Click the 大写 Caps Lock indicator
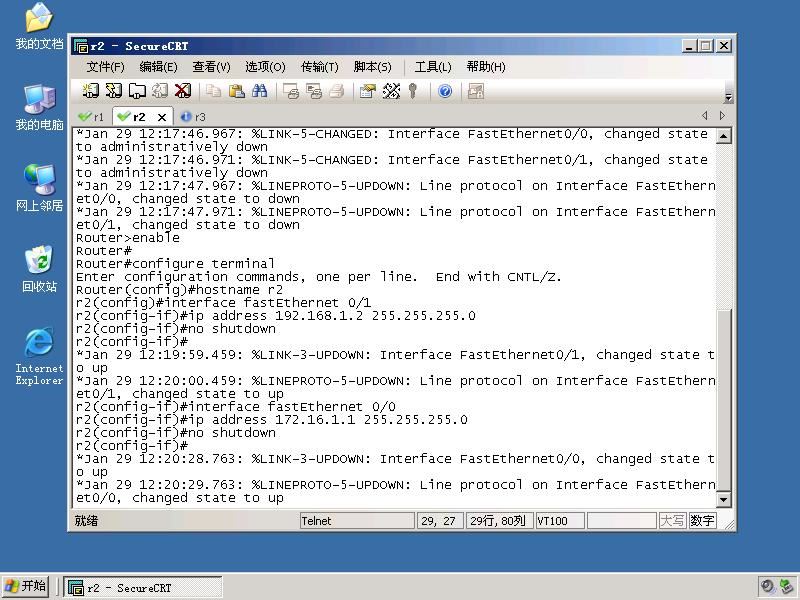This screenshot has width=800, height=600. pos(672,521)
